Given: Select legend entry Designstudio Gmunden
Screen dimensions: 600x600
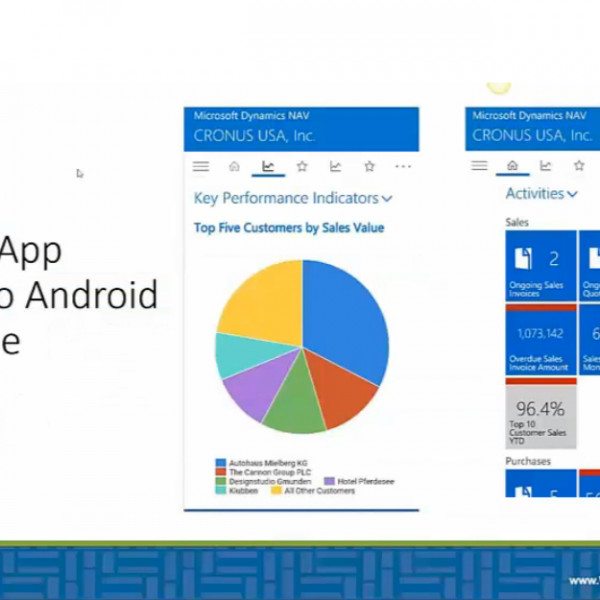Looking at the screenshot, I should (x=264, y=481).
